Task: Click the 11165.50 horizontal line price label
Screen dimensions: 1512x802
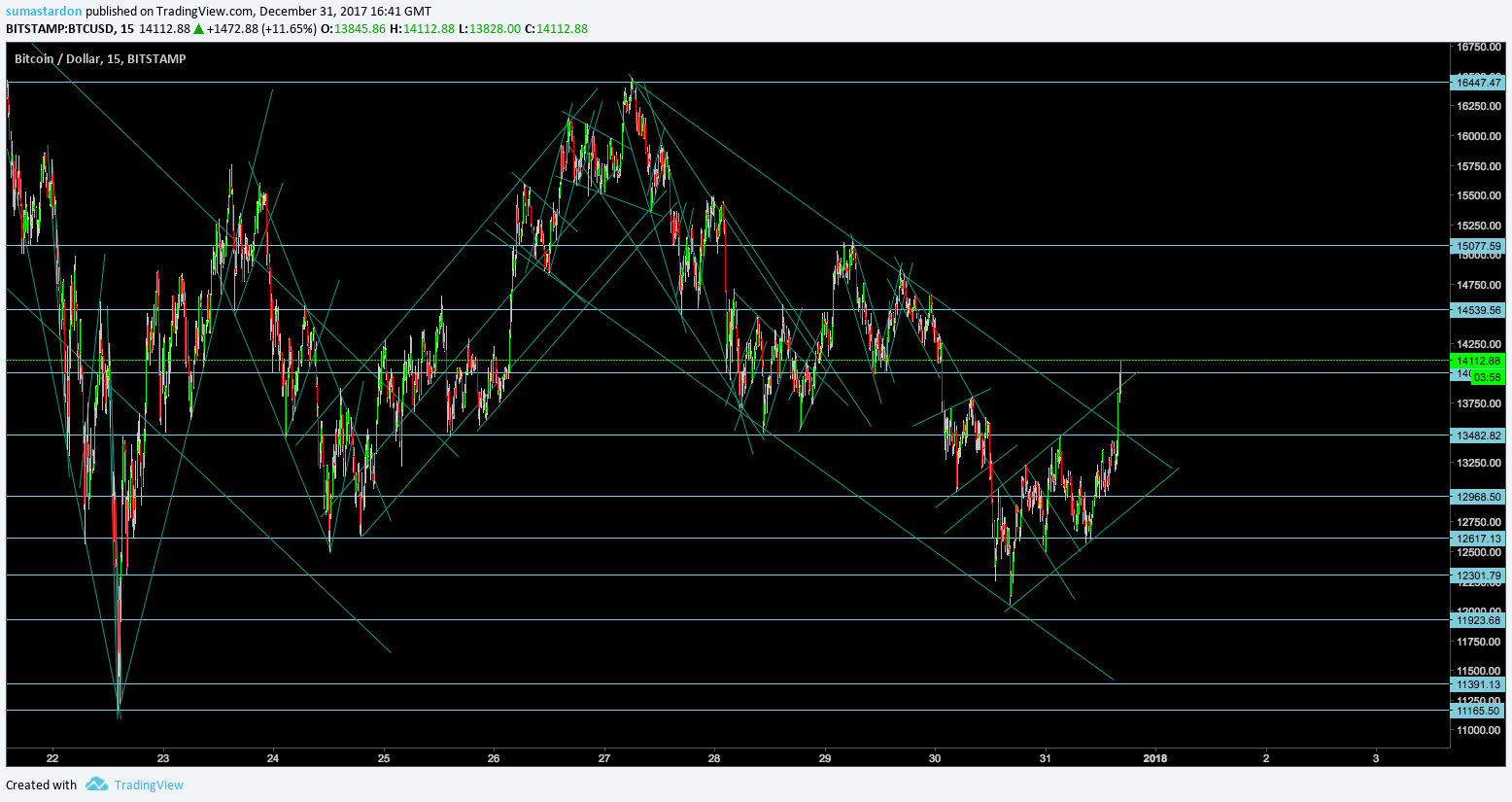Action: click(x=1478, y=711)
